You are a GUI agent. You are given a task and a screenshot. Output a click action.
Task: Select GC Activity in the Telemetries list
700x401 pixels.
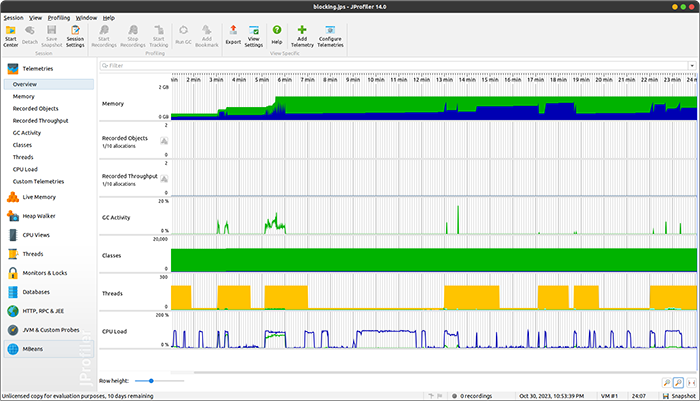pyautogui.click(x=27, y=132)
